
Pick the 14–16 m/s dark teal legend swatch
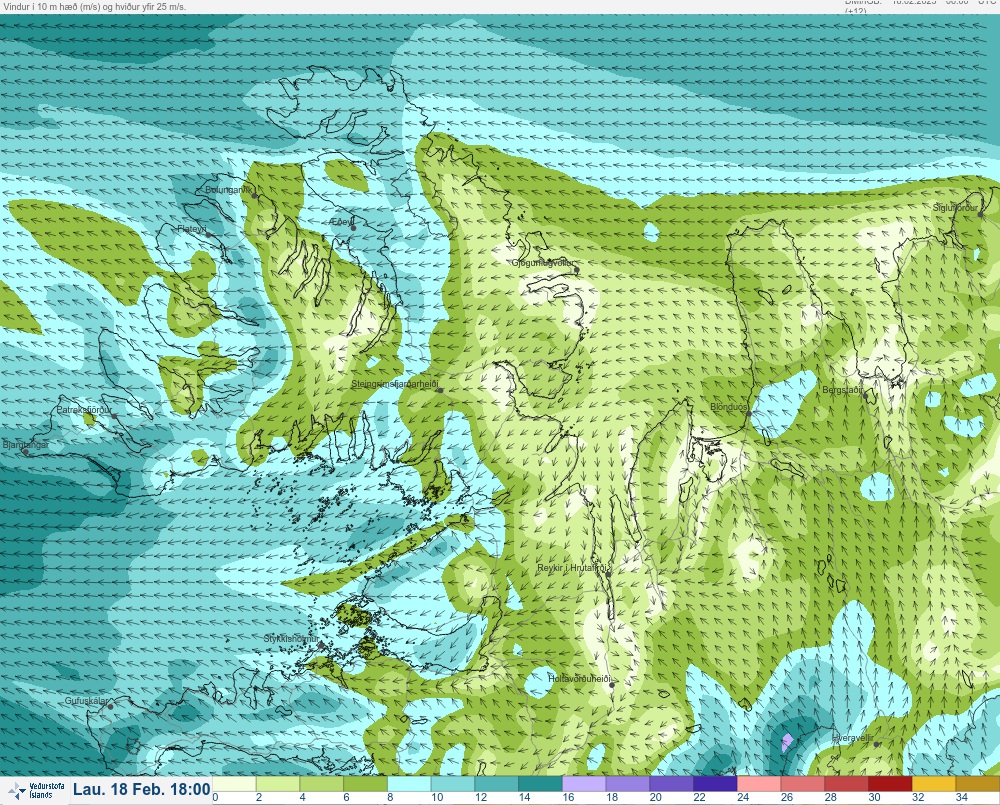(x=540, y=783)
